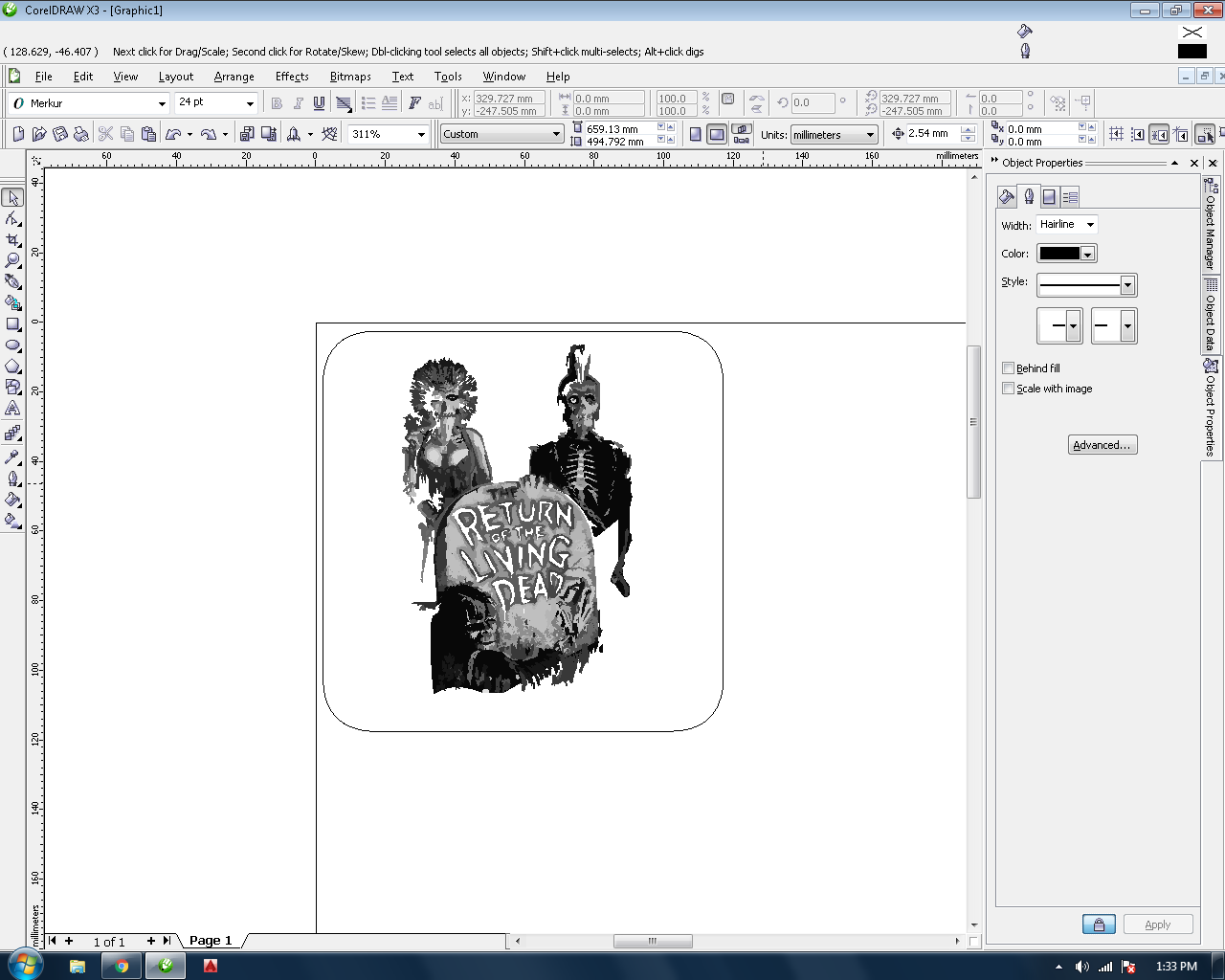This screenshot has width=1225, height=980.
Task: Select the Shape tool
Action: point(12,219)
